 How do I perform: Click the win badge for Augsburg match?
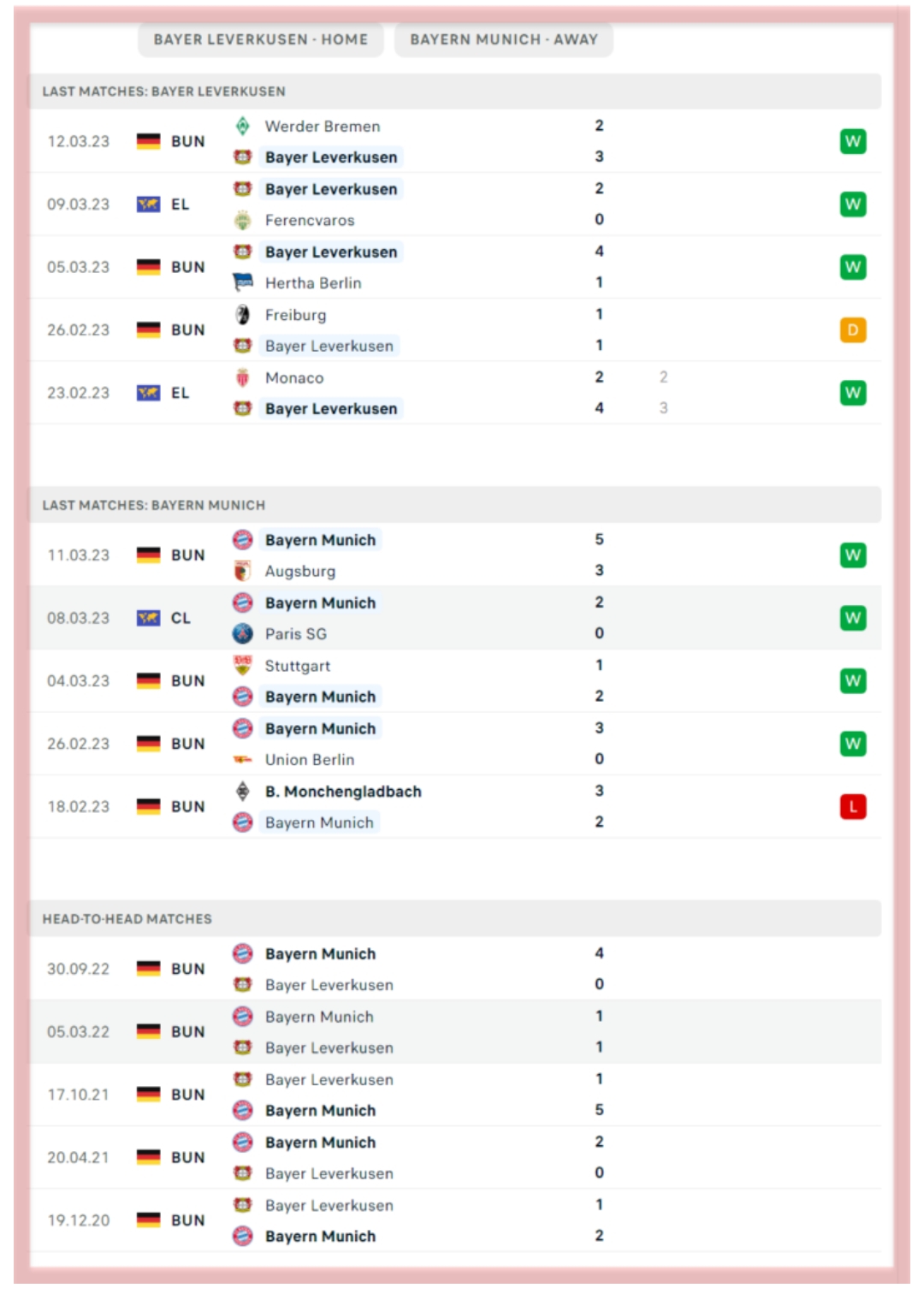[853, 555]
